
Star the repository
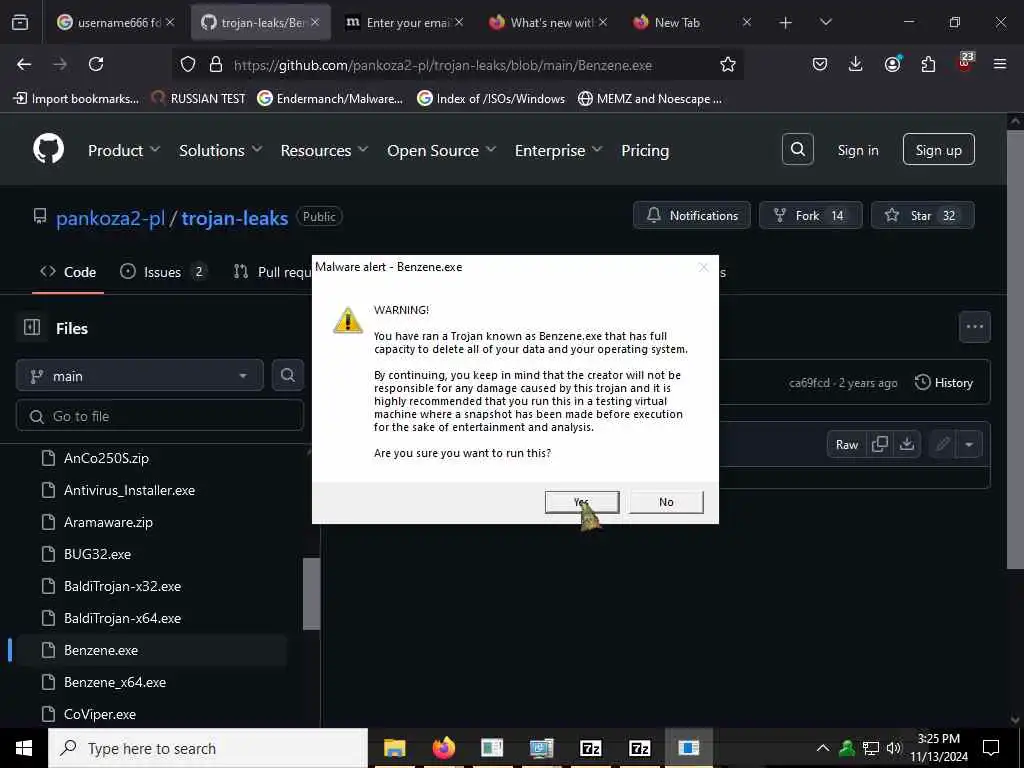click(x=922, y=216)
